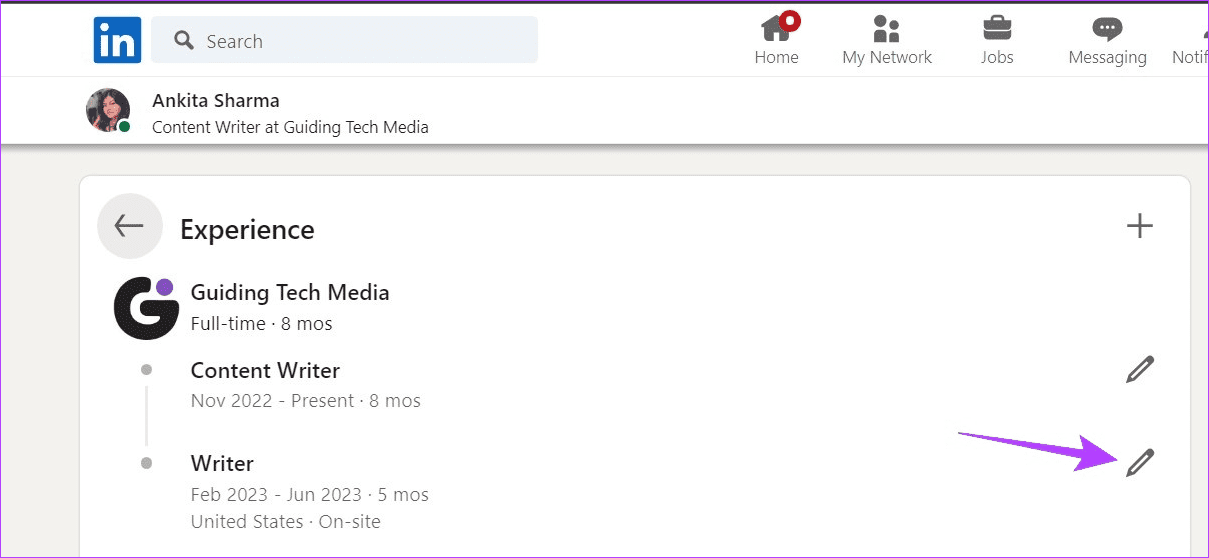Viewport: 1209px width, 558px height.
Task: Click the Guiding Tech Media logo
Action: [x=145, y=308]
